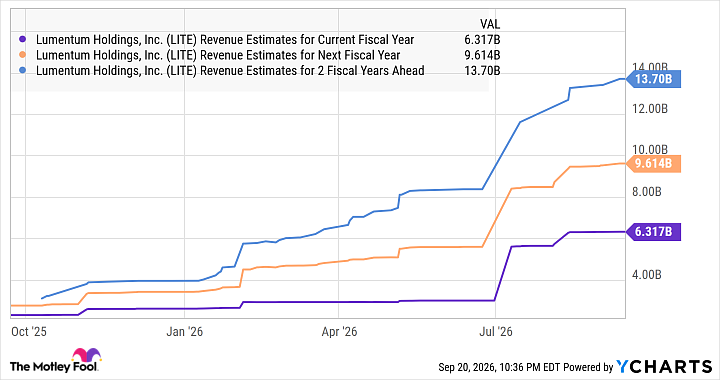Image resolution: width=720 pixels, height=380 pixels.
Task: Click the blue 2 Fiscal Years Ahead legend dot
Action: tap(23, 71)
